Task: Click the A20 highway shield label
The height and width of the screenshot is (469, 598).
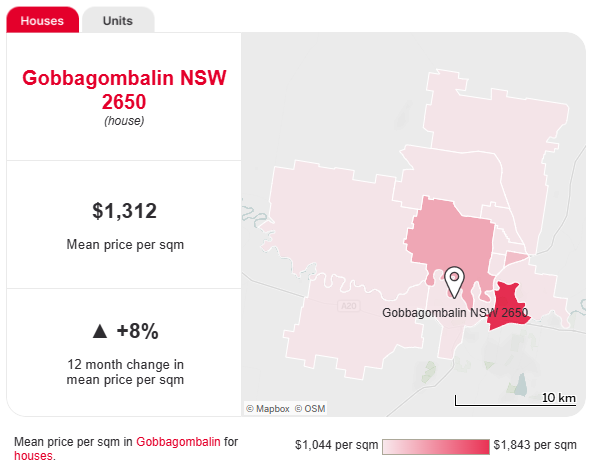Action: click(349, 306)
